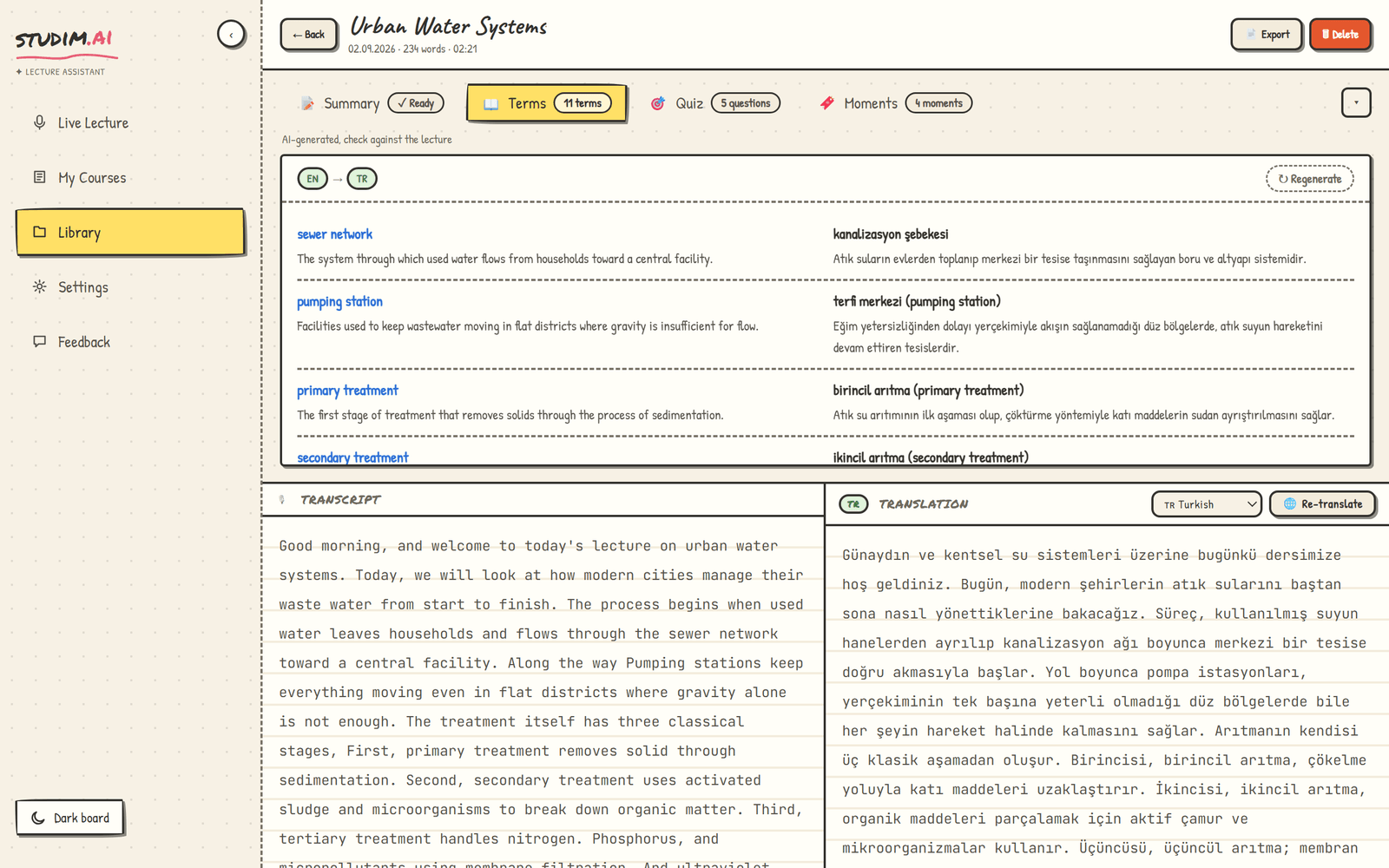Click the trash icon in the Delete button
The image size is (1389, 868).
(1326, 35)
